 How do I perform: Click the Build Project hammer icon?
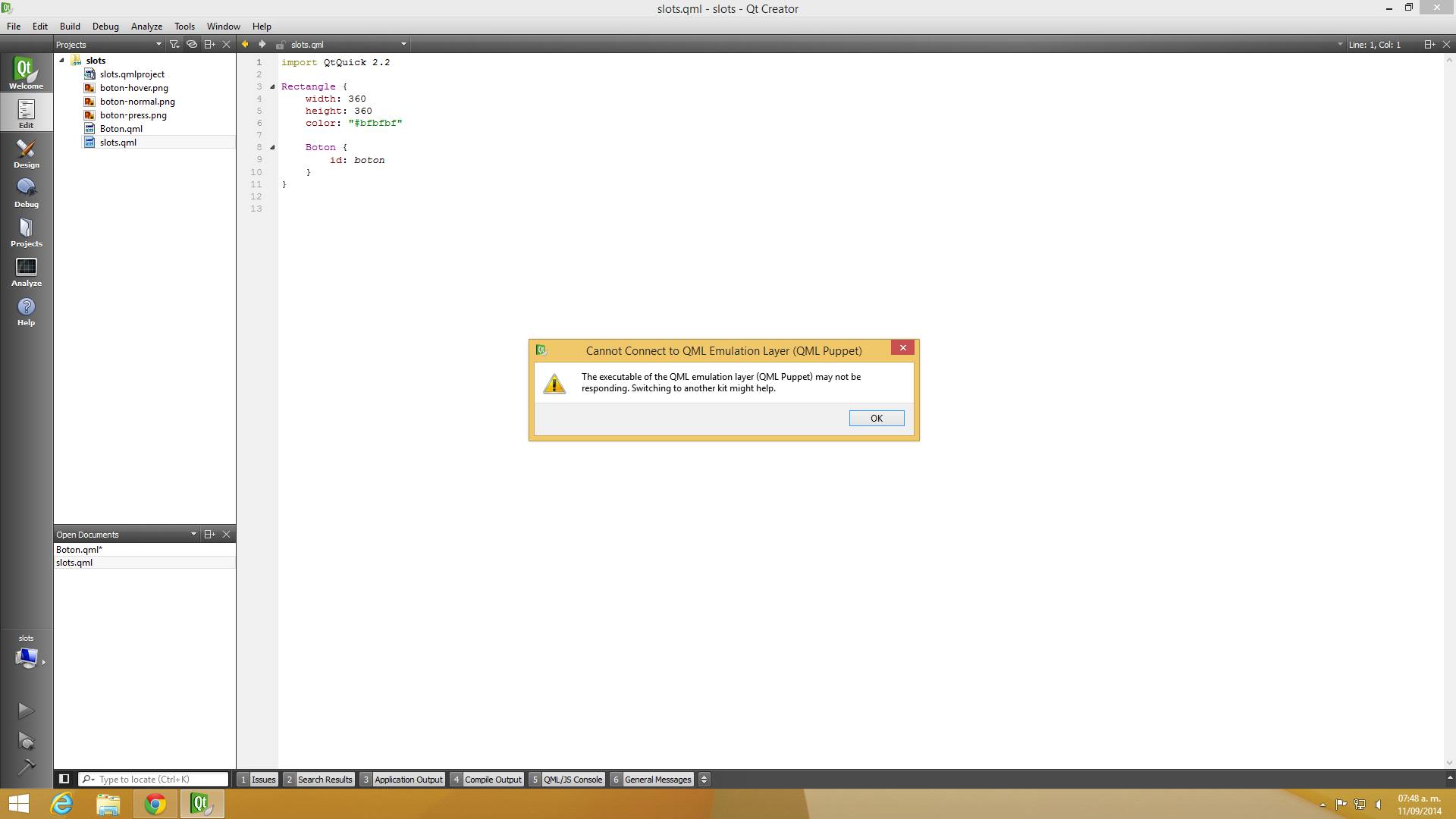tap(26, 767)
